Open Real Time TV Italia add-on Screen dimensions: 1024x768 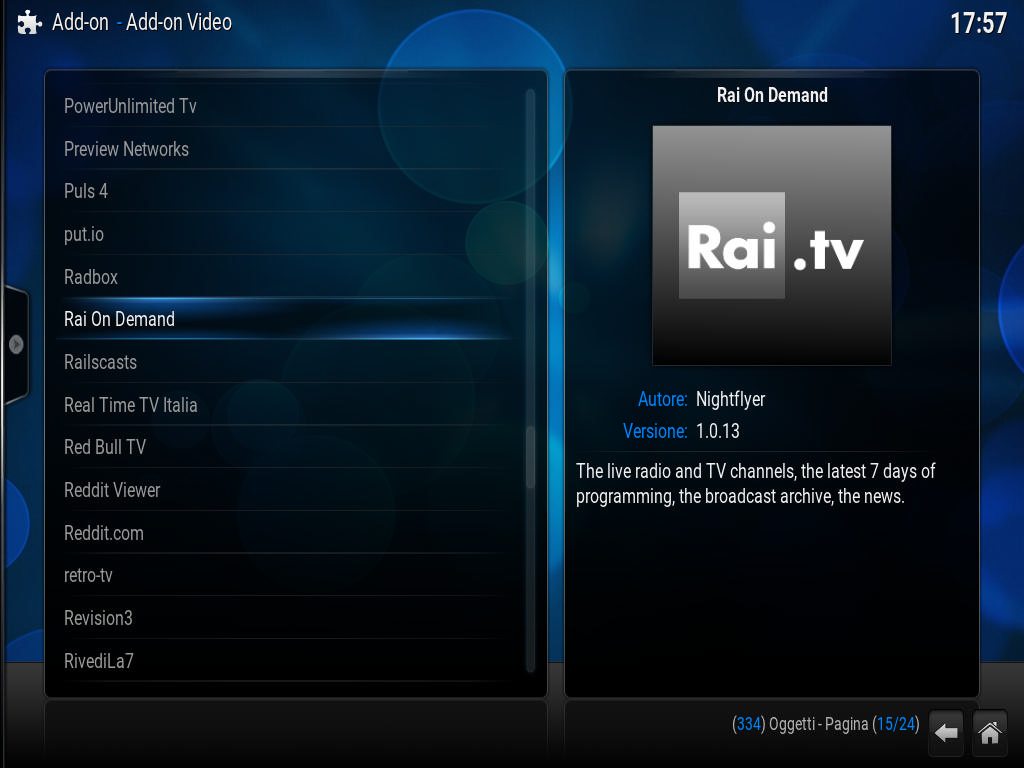(x=130, y=405)
